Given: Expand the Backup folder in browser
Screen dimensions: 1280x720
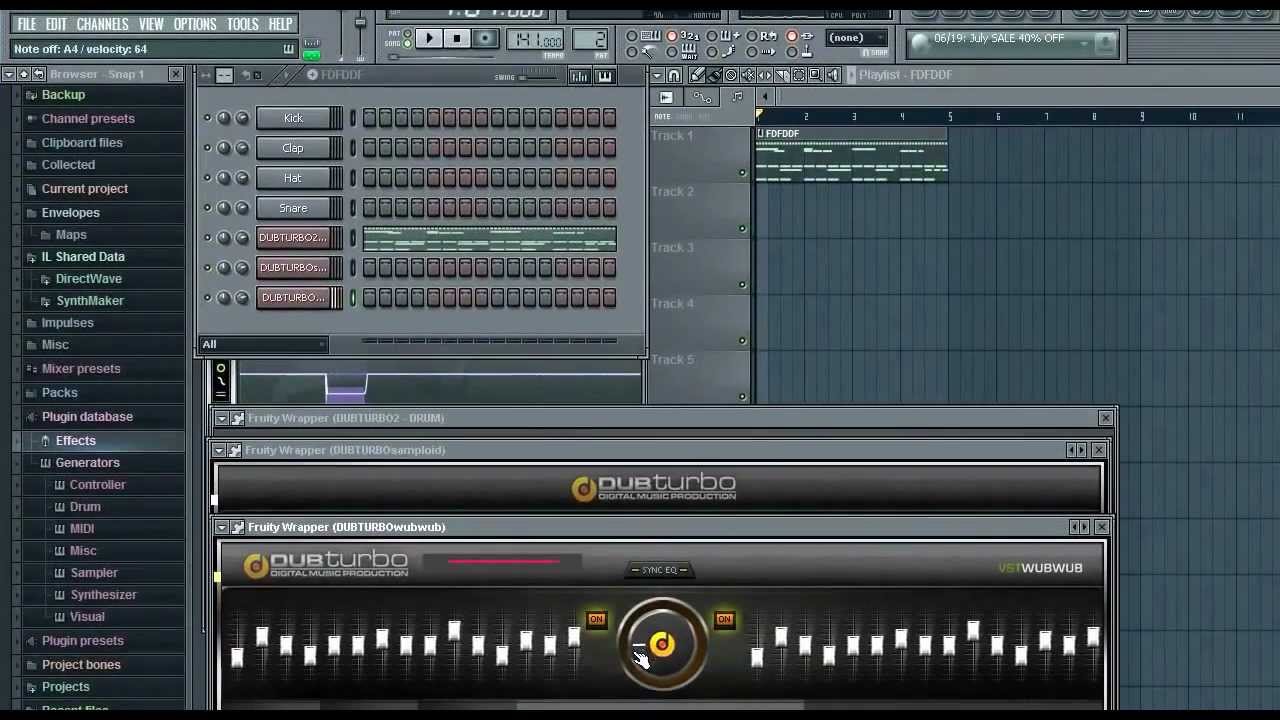Looking at the screenshot, I should (63, 95).
